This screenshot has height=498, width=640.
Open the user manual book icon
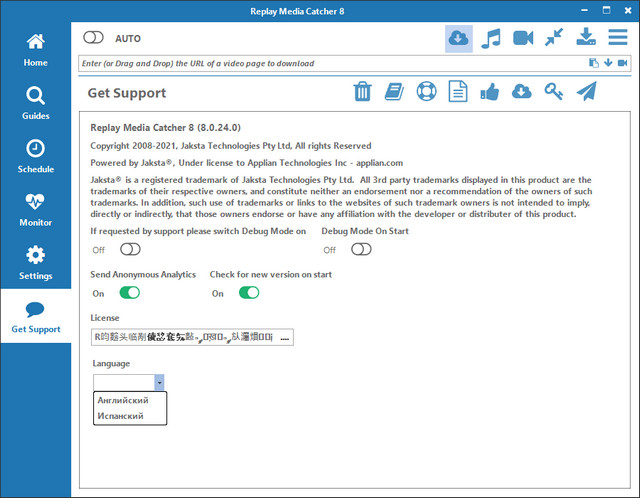[394, 92]
